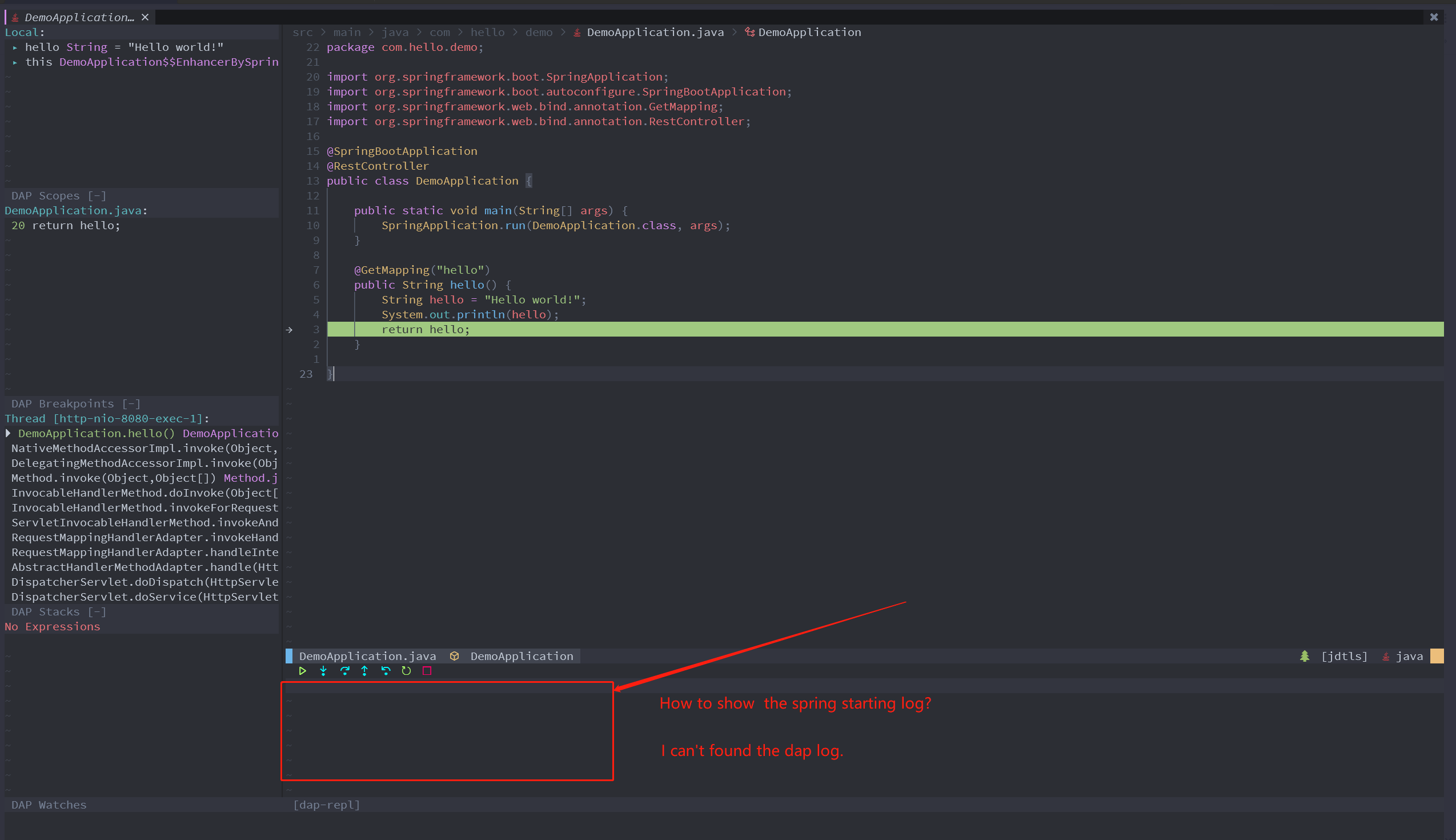Click DemoApplication.java breadcrumb file name
1456x840 pixels.
point(656,33)
